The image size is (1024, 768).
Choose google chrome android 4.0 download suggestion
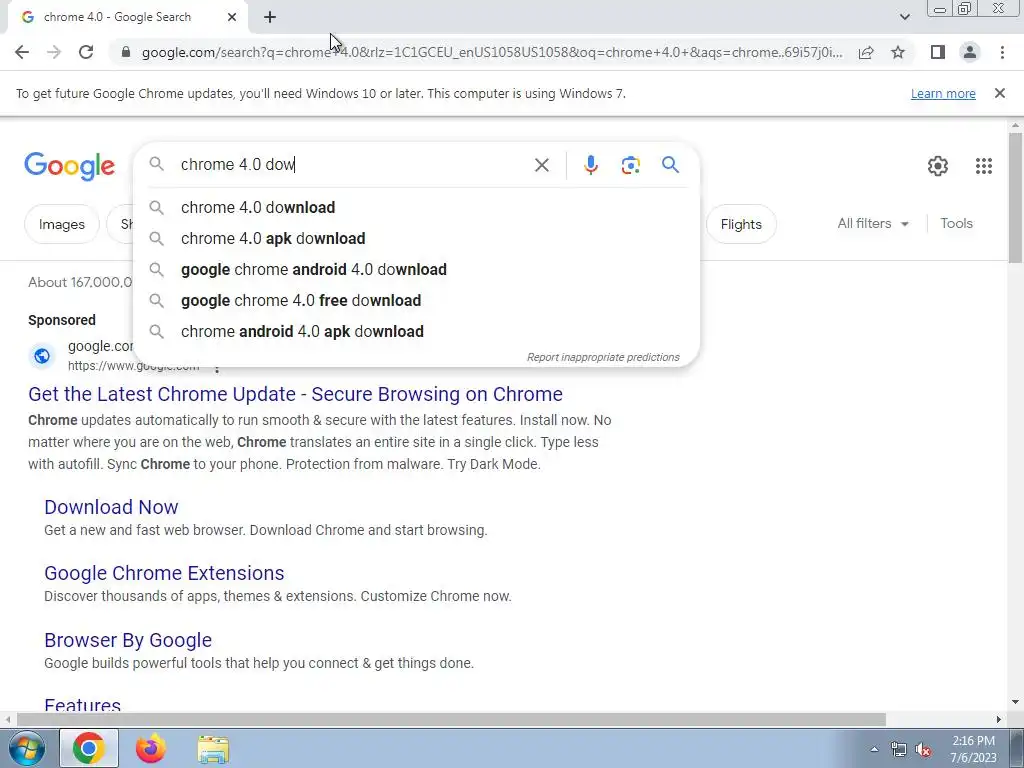416,270
